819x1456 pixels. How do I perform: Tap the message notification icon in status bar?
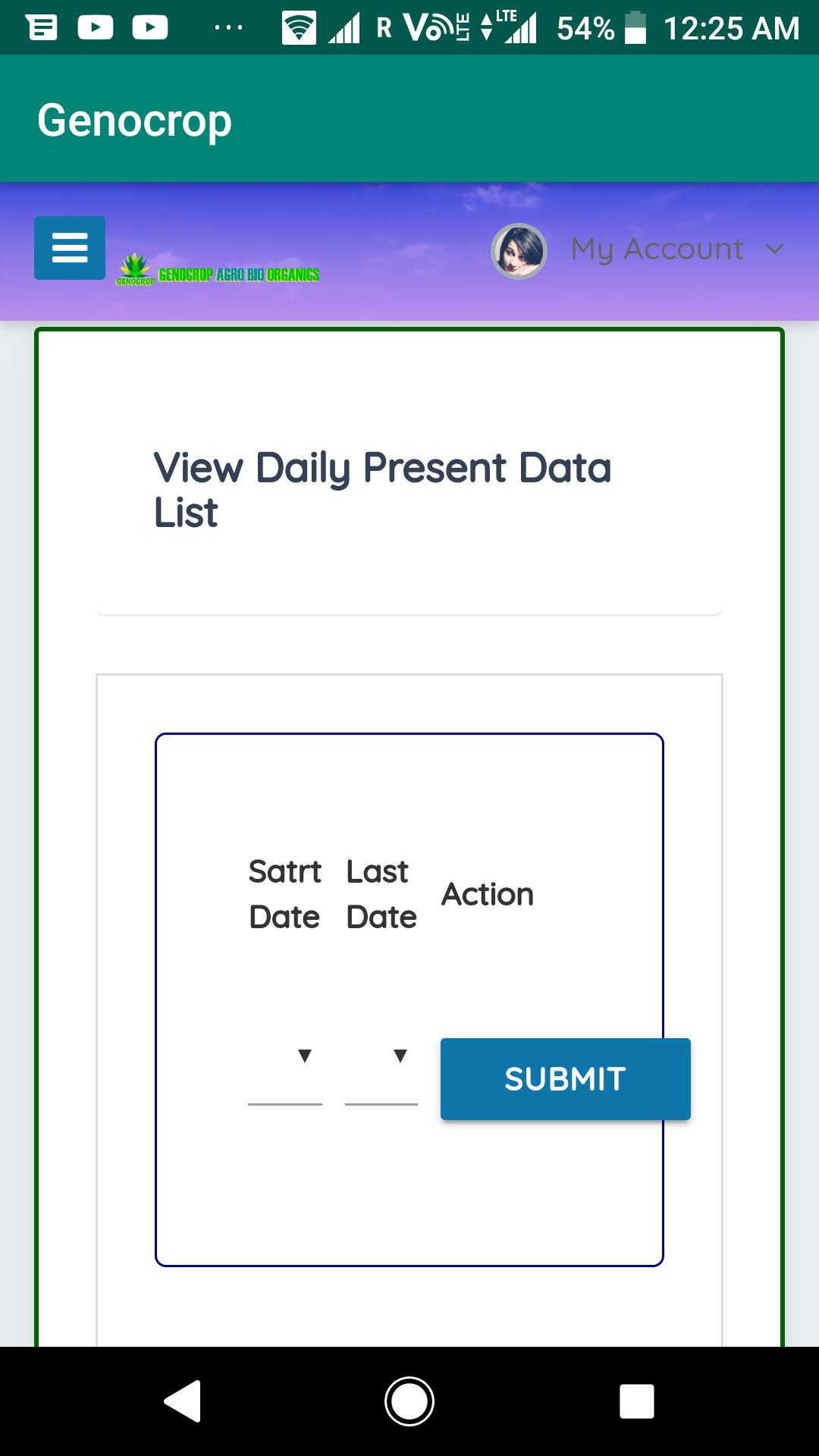point(41,28)
